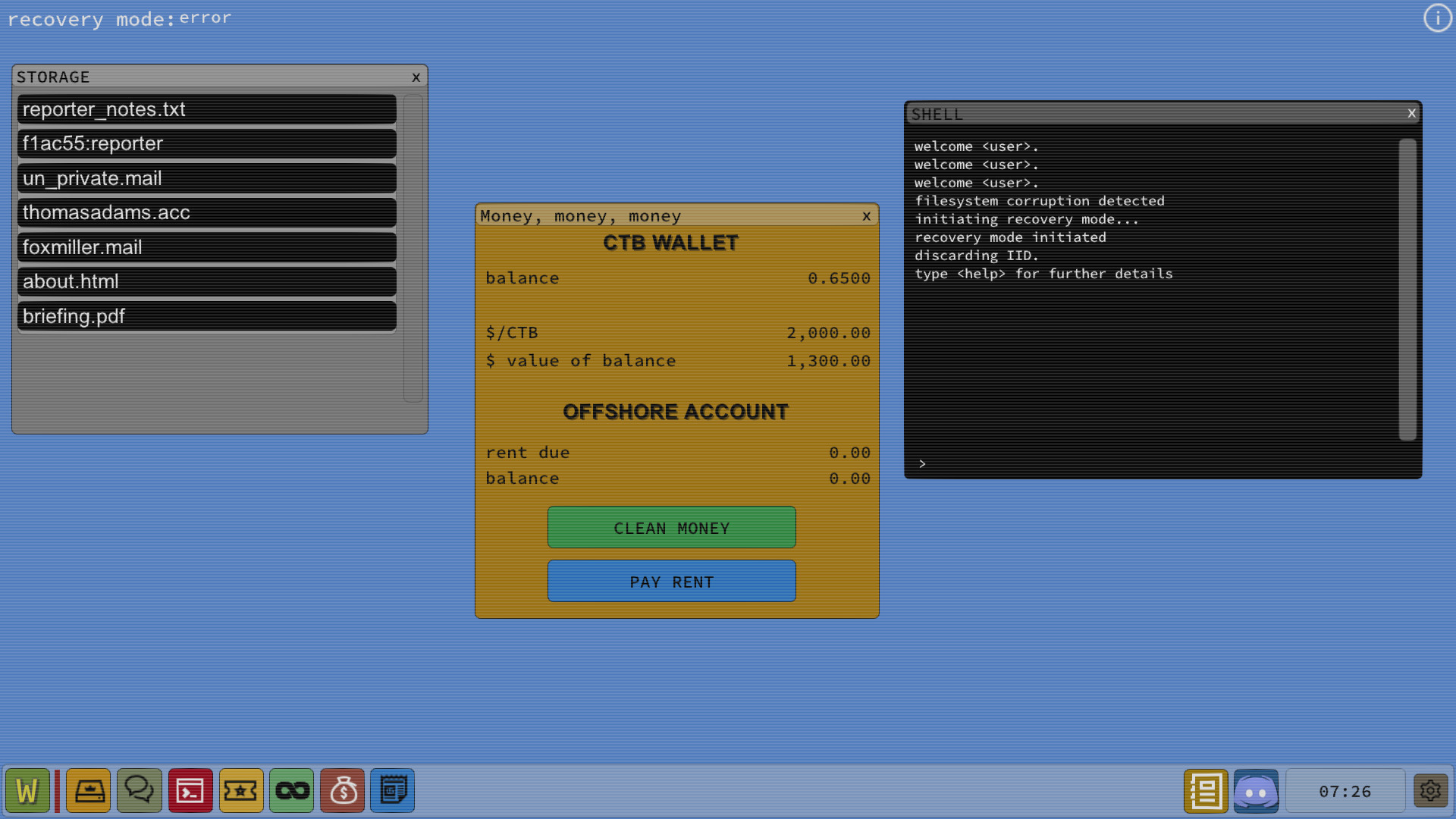Select the yellow ticket app icon
The height and width of the screenshot is (819, 1456).
241,790
